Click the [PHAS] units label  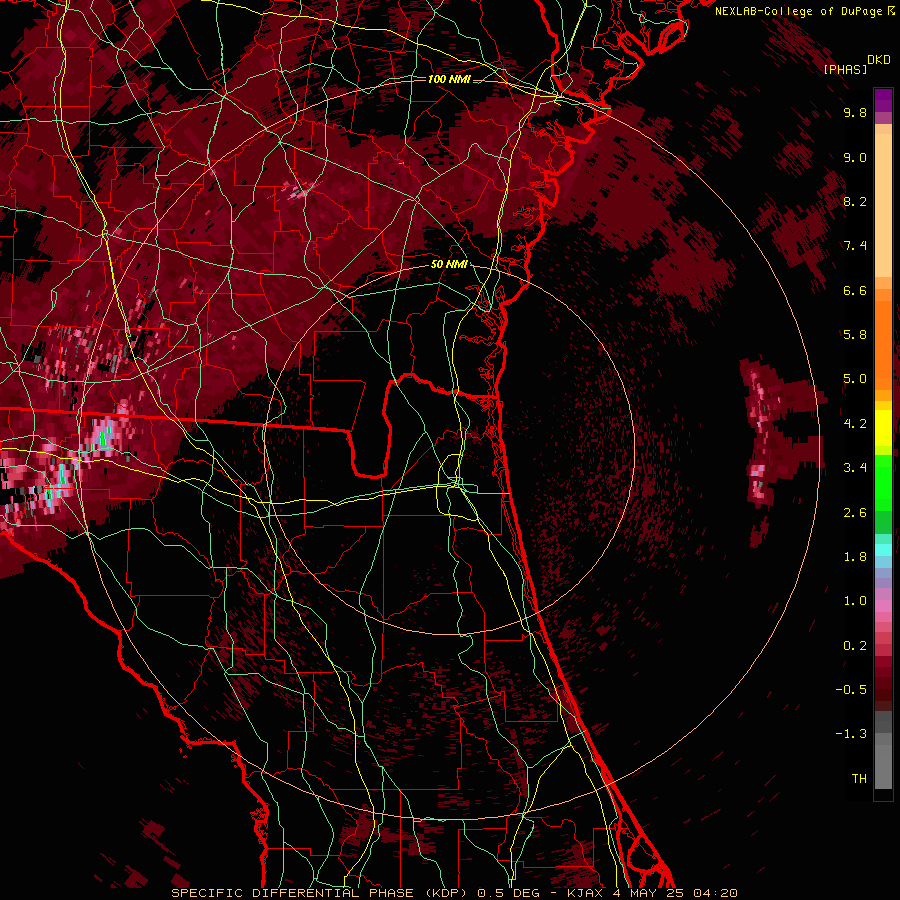[845, 69]
